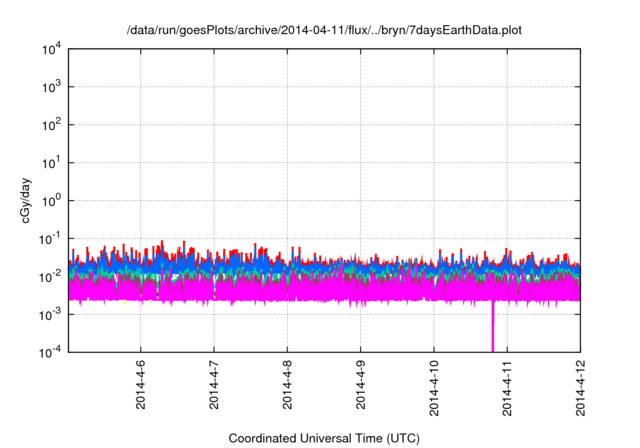Click the plot file path title
The width and height of the screenshot is (640, 448).
pos(324,30)
